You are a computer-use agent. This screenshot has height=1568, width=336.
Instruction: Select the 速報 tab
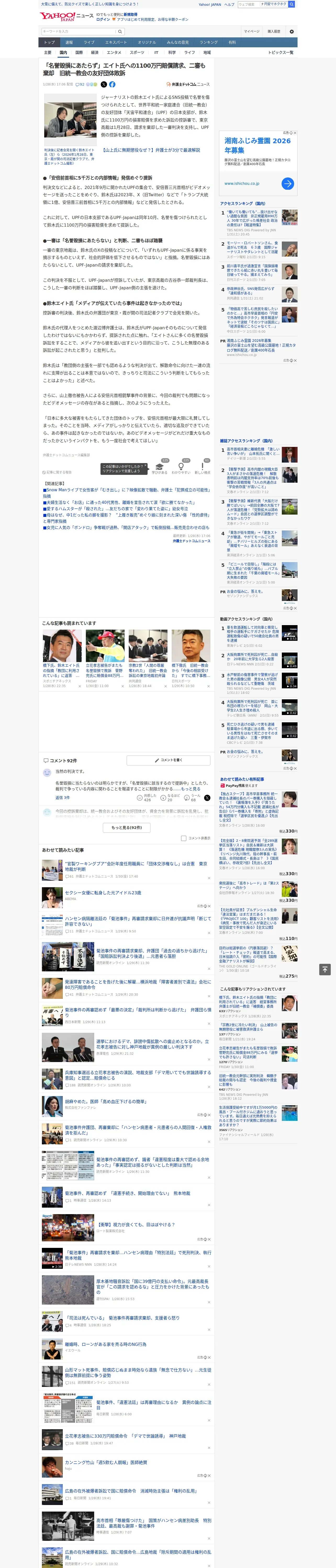pos(69,42)
